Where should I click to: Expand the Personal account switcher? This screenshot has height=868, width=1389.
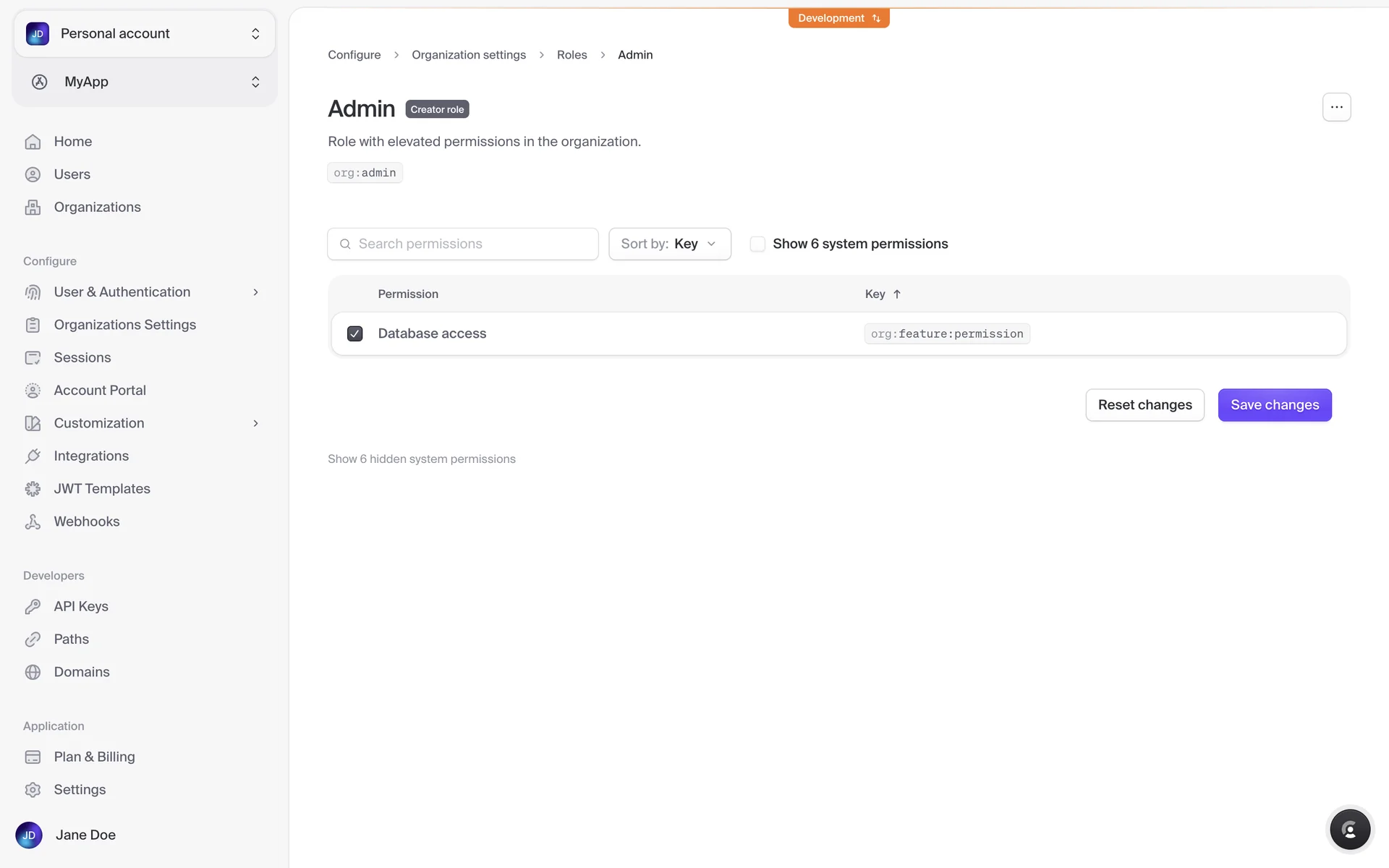(x=145, y=34)
